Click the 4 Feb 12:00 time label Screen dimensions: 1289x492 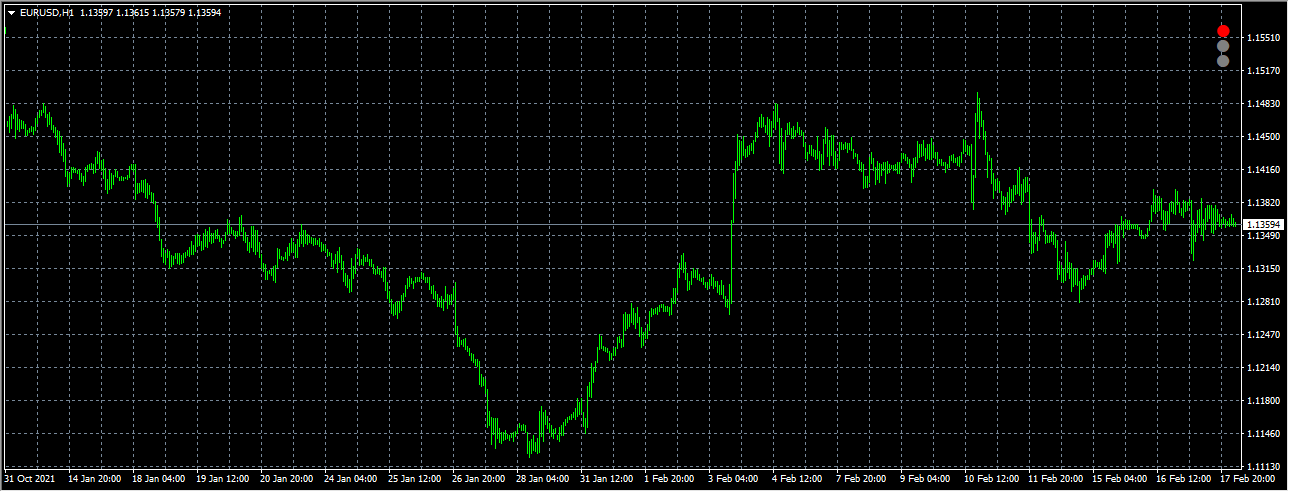click(x=798, y=479)
